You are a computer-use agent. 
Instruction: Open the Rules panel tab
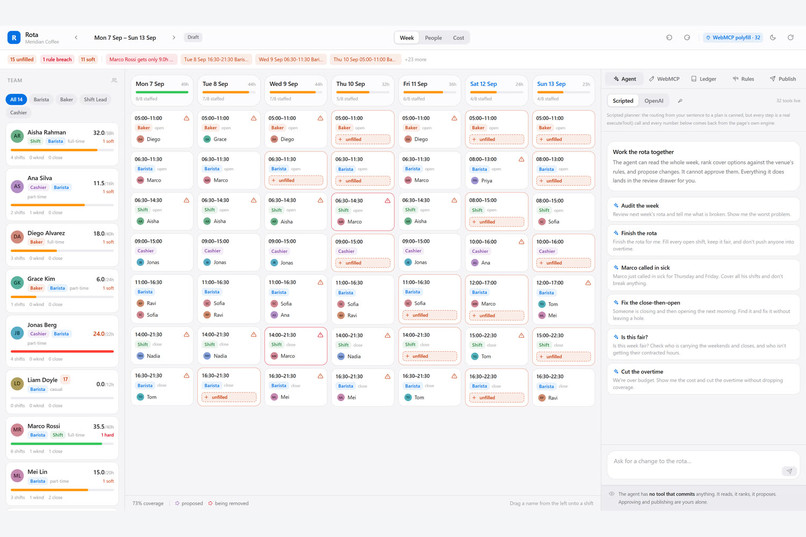click(743, 79)
